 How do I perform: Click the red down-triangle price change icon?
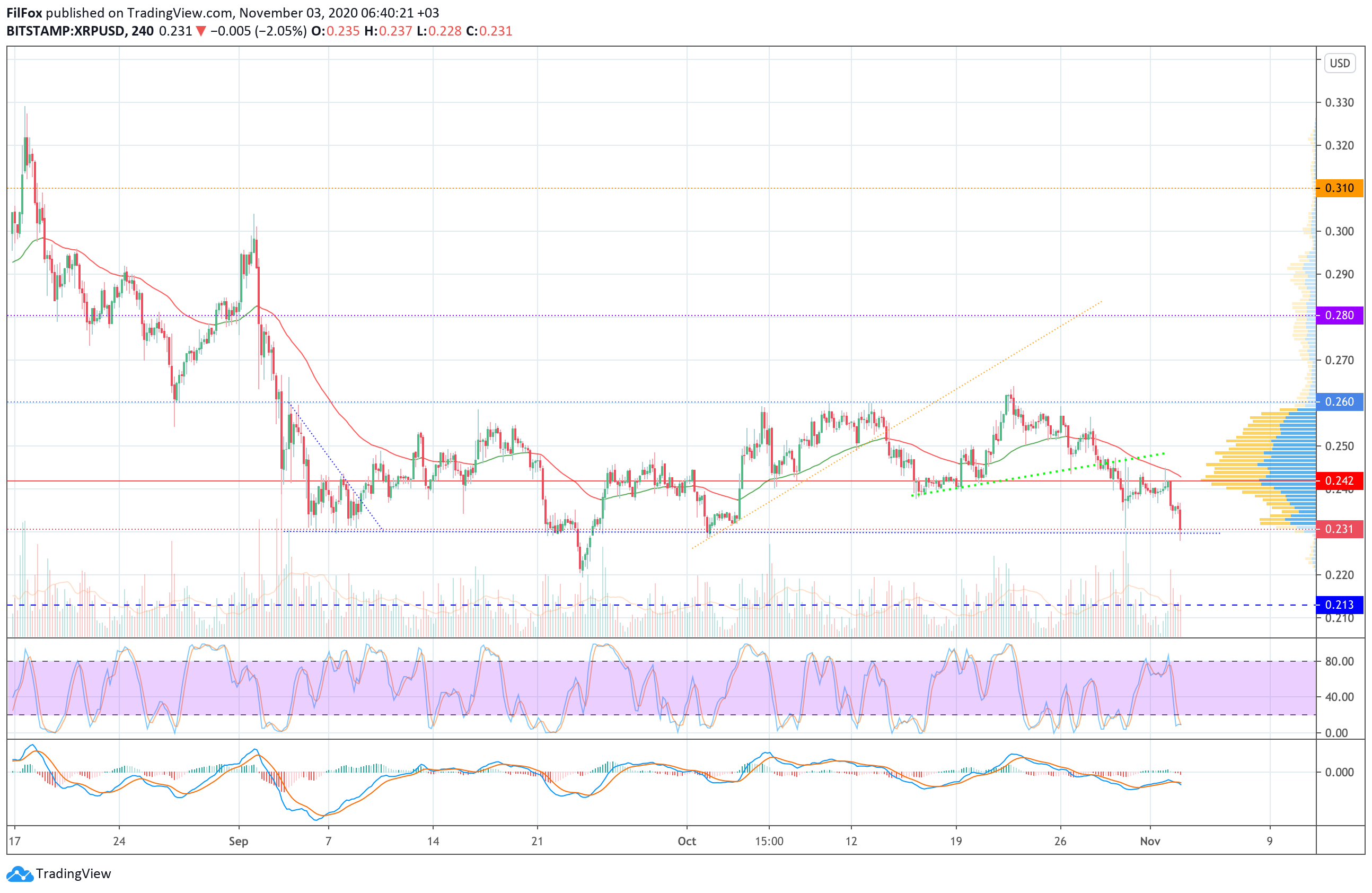pyautogui.click(x=200, y=31)
